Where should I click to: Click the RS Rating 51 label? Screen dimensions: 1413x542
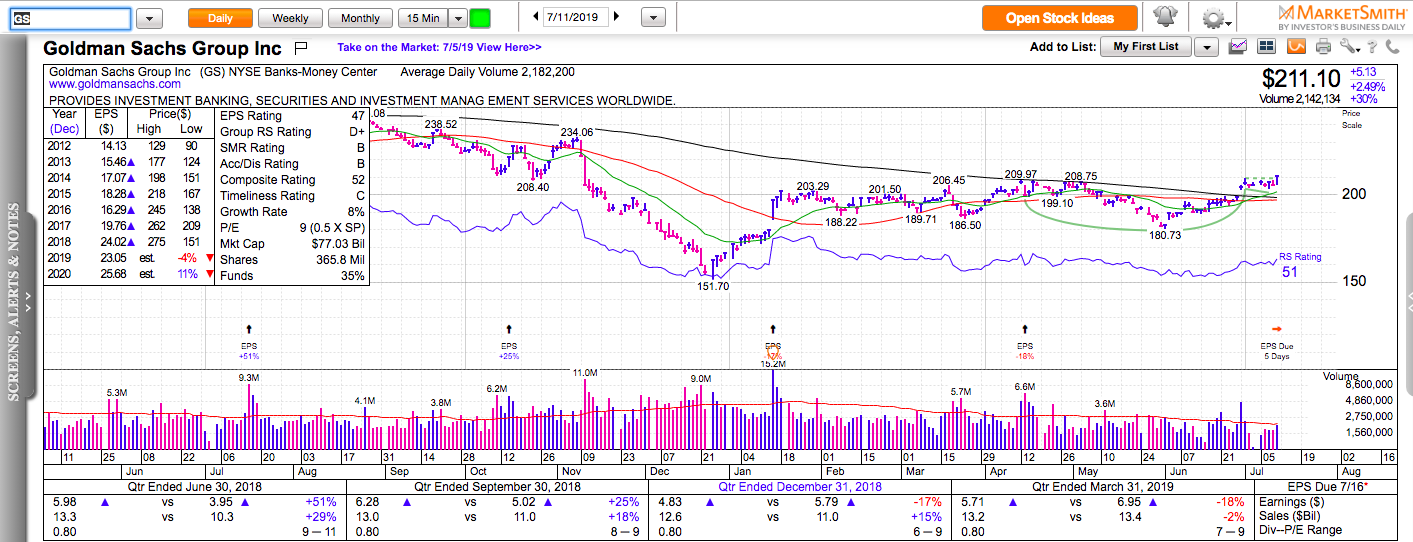(x=1299, y=264)
